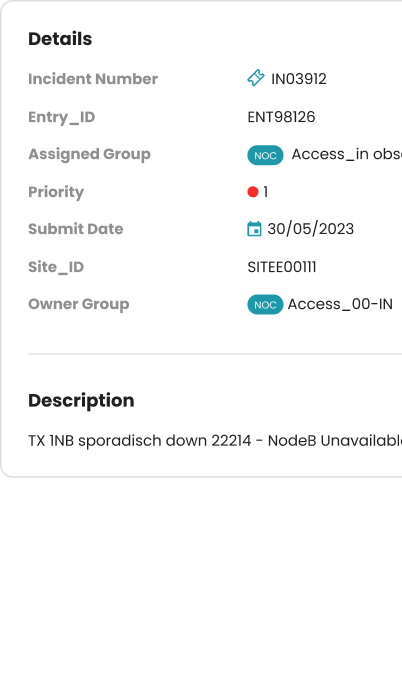Click the Assigned Group field label

click(90, 154)
